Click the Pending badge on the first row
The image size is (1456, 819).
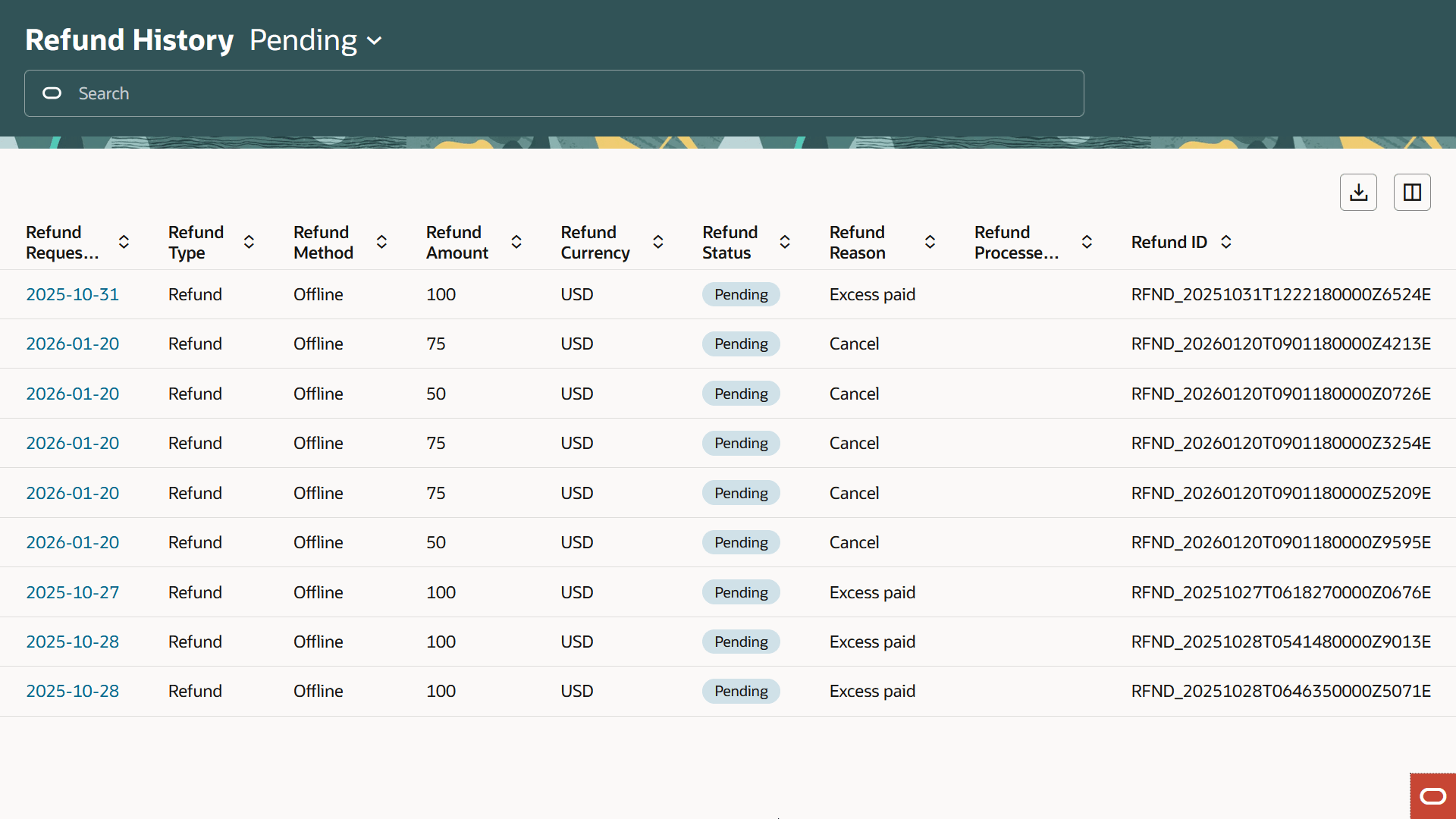coord(740,294)
